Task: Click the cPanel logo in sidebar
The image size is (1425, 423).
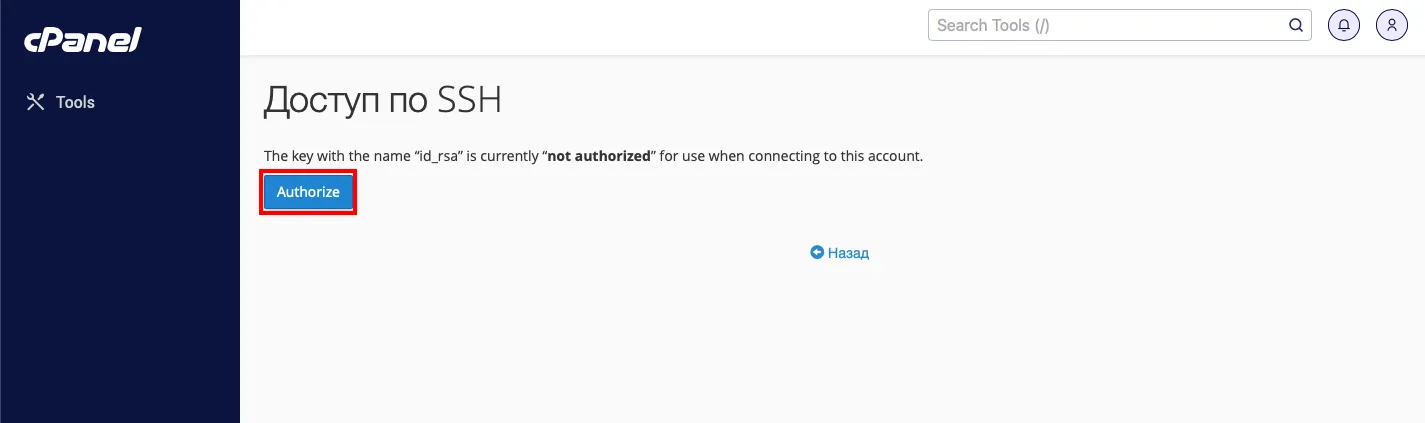Action: (x=82, y=40)
